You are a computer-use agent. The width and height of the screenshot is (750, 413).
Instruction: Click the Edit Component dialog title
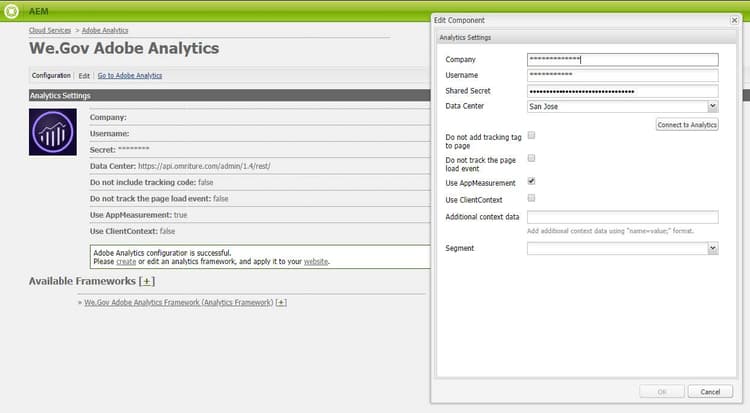click(459, 20)
